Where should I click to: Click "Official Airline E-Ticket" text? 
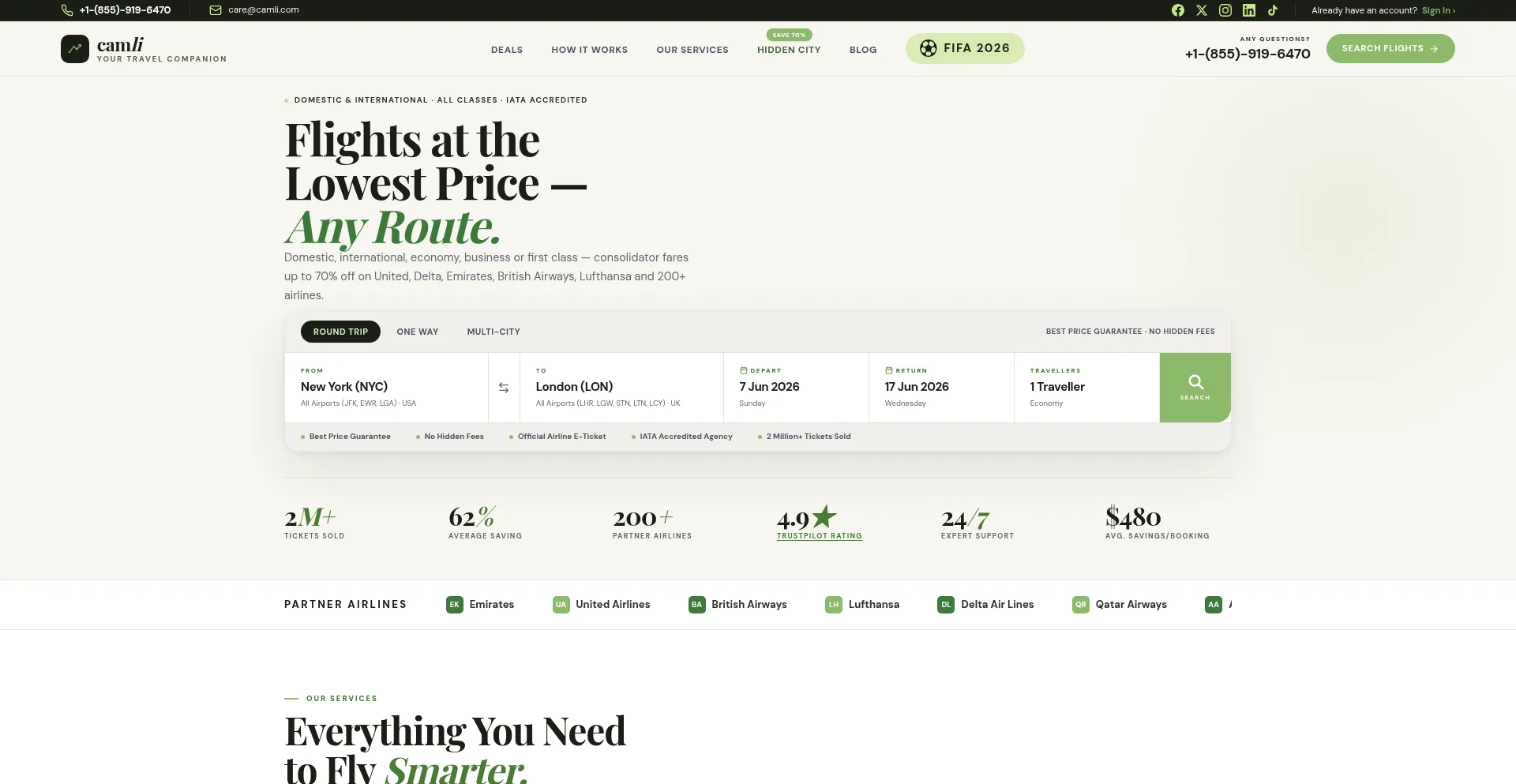tap(562, 437)
